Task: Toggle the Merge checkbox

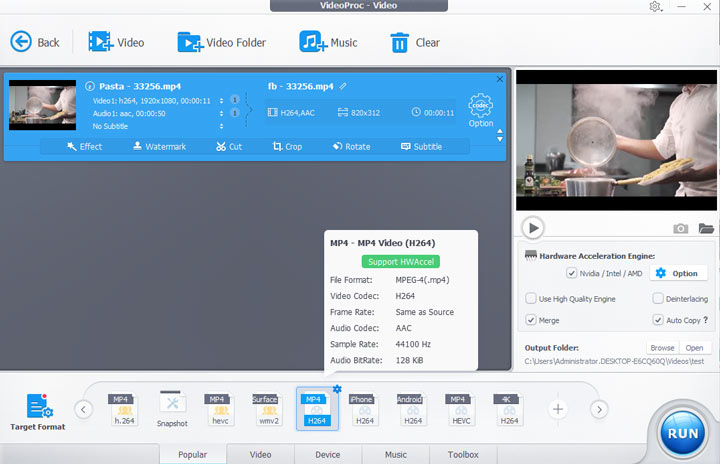Action: pyautogui.click(x=531, y=320)
